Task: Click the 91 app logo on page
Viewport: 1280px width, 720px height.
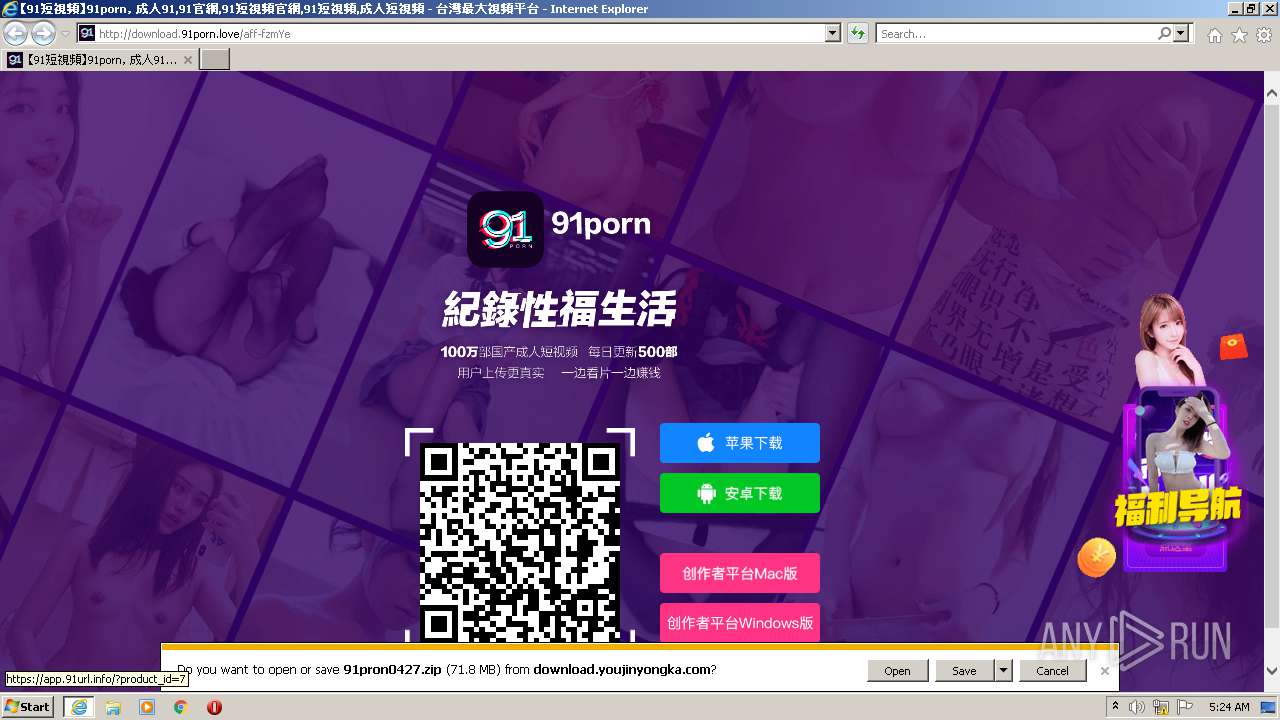Action: point(505,229)
